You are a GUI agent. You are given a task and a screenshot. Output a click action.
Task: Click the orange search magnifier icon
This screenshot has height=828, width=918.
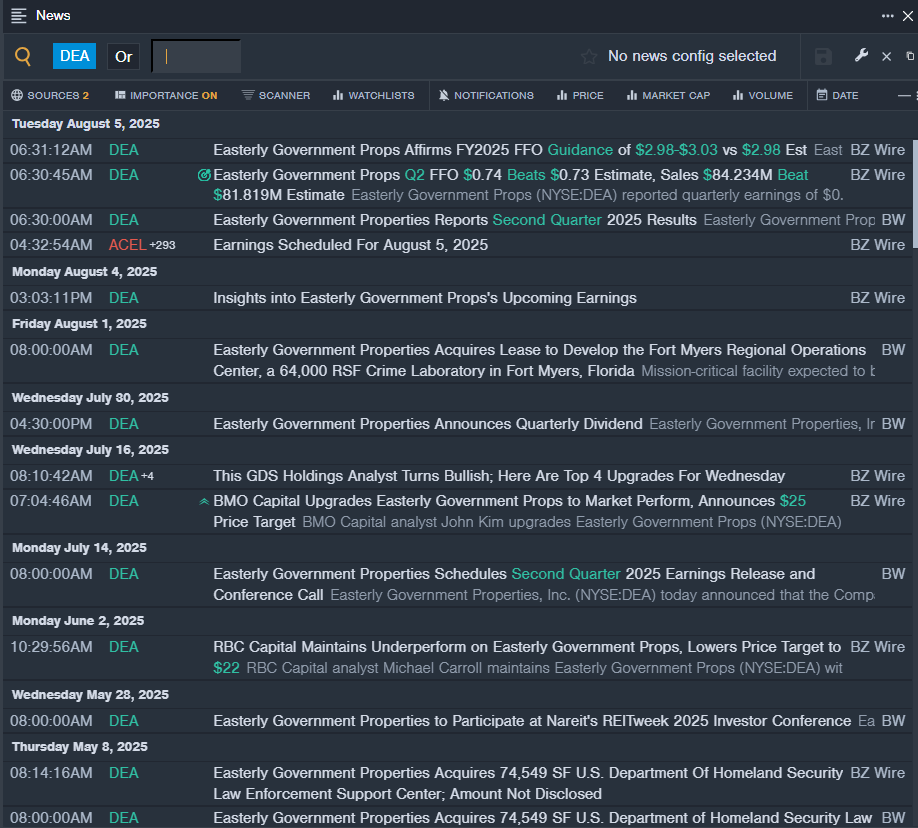tap(23, 56)
